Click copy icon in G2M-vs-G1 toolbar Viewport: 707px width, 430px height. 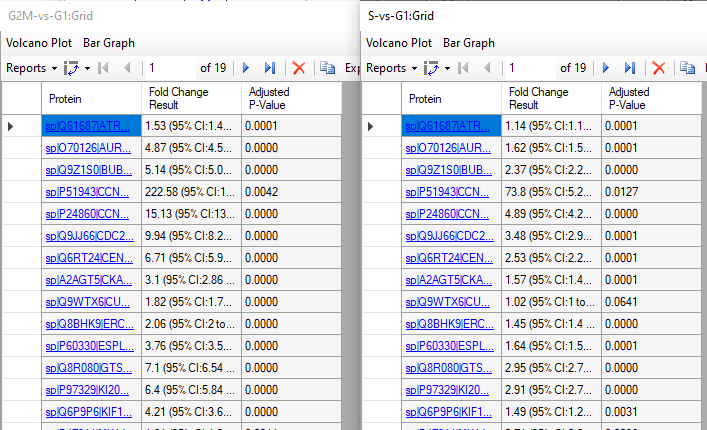tap(327, 68)
